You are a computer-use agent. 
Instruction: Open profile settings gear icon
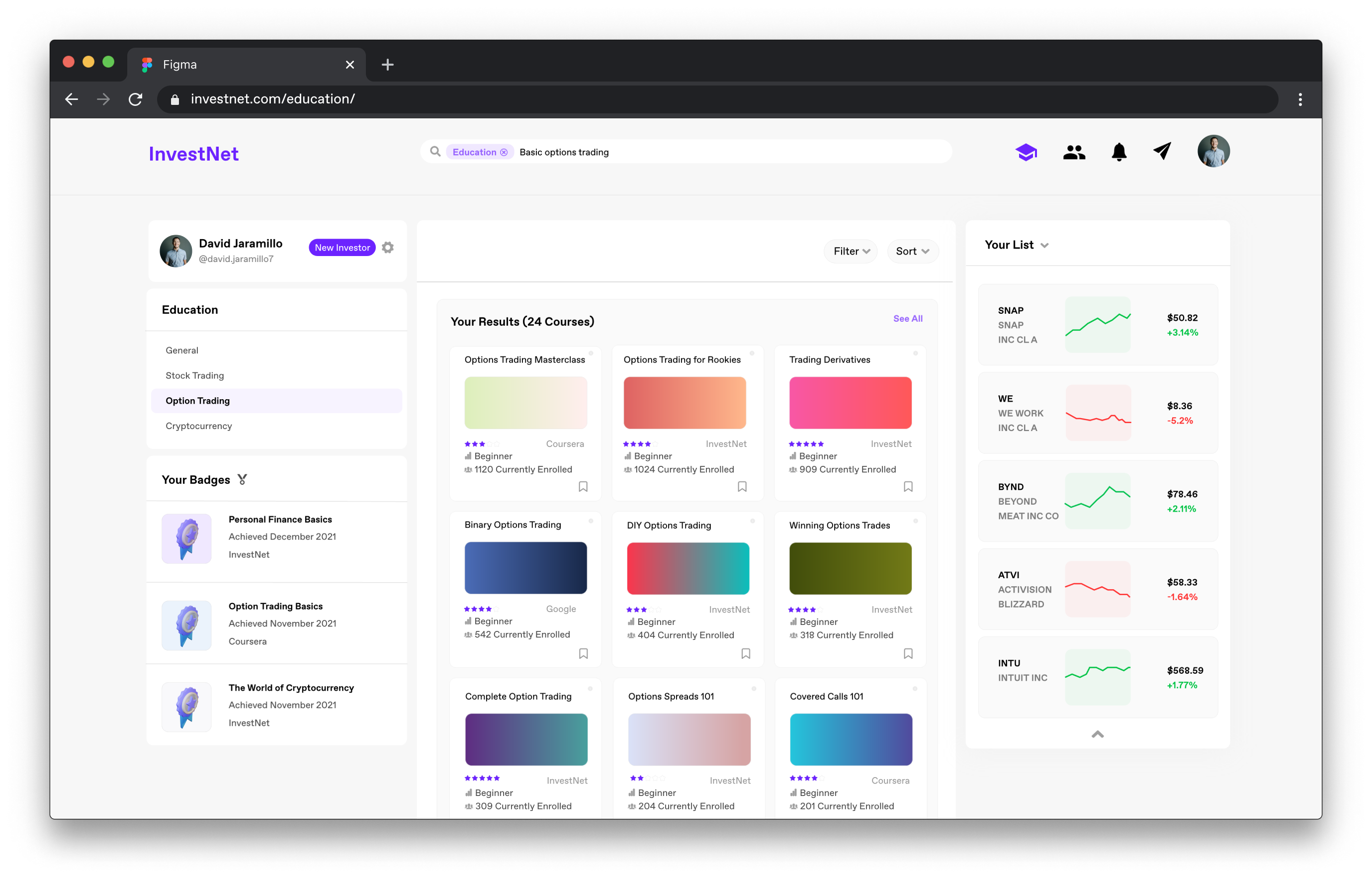coord(388,247)
